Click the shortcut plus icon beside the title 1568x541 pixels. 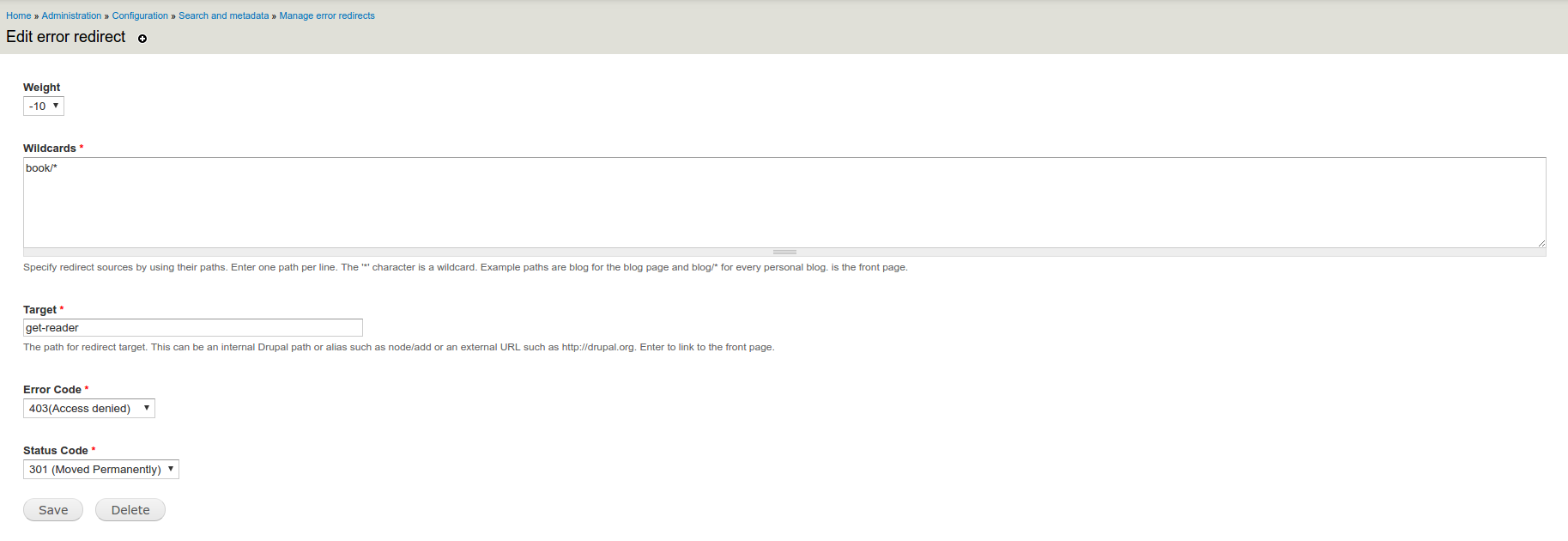click(142, 39)
